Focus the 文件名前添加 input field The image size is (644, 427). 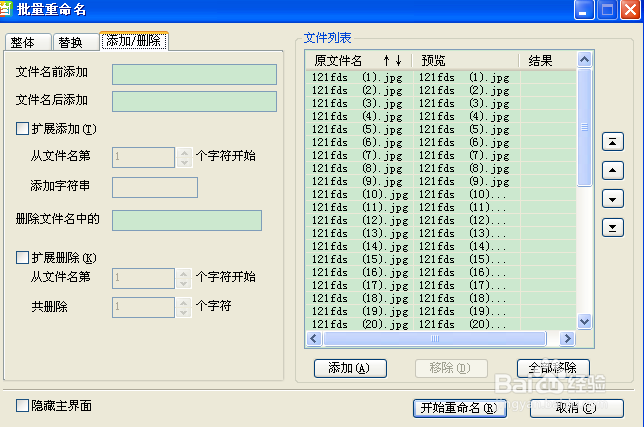194,74
